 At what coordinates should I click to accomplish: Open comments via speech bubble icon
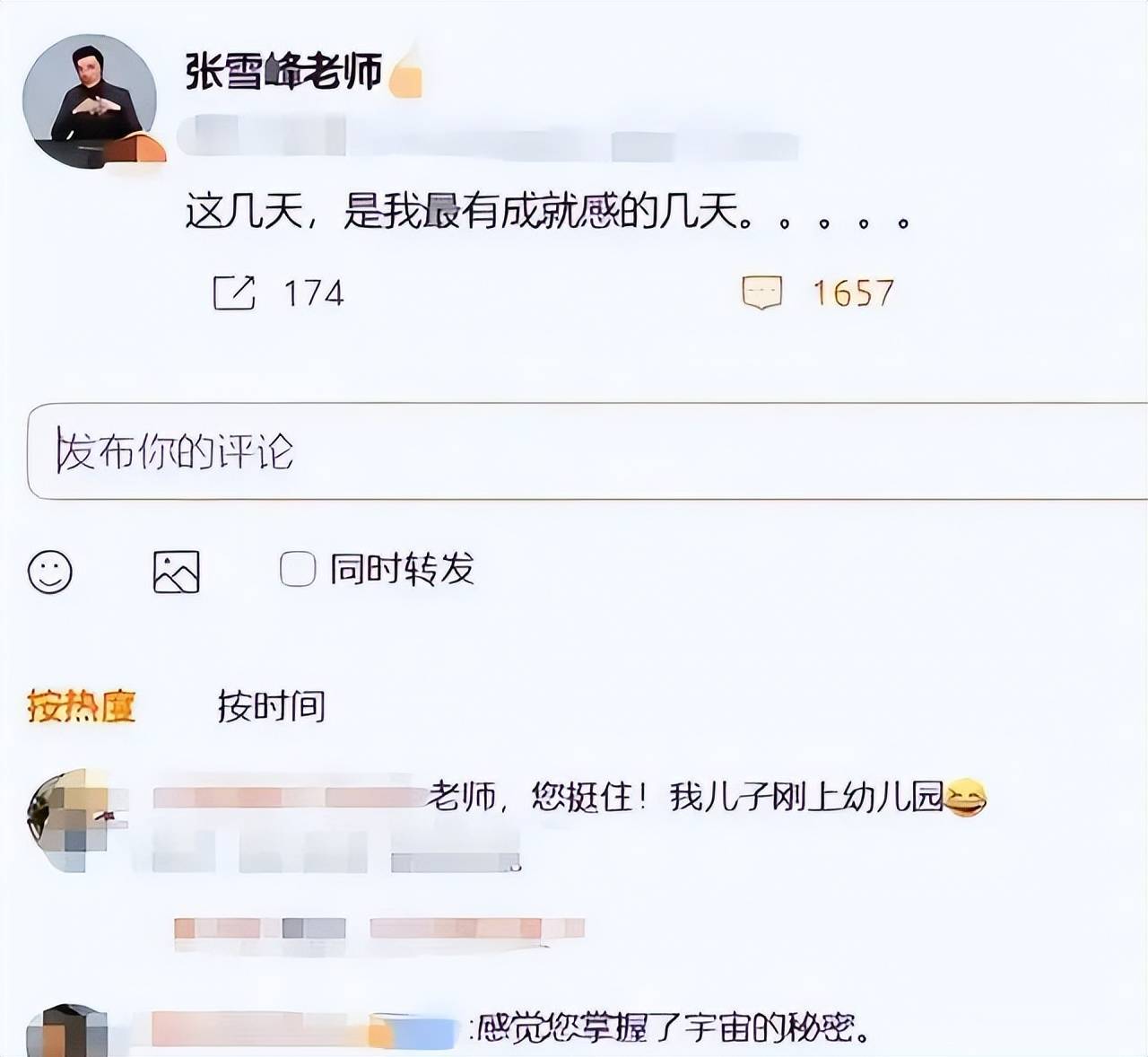[x=762, y=293]
